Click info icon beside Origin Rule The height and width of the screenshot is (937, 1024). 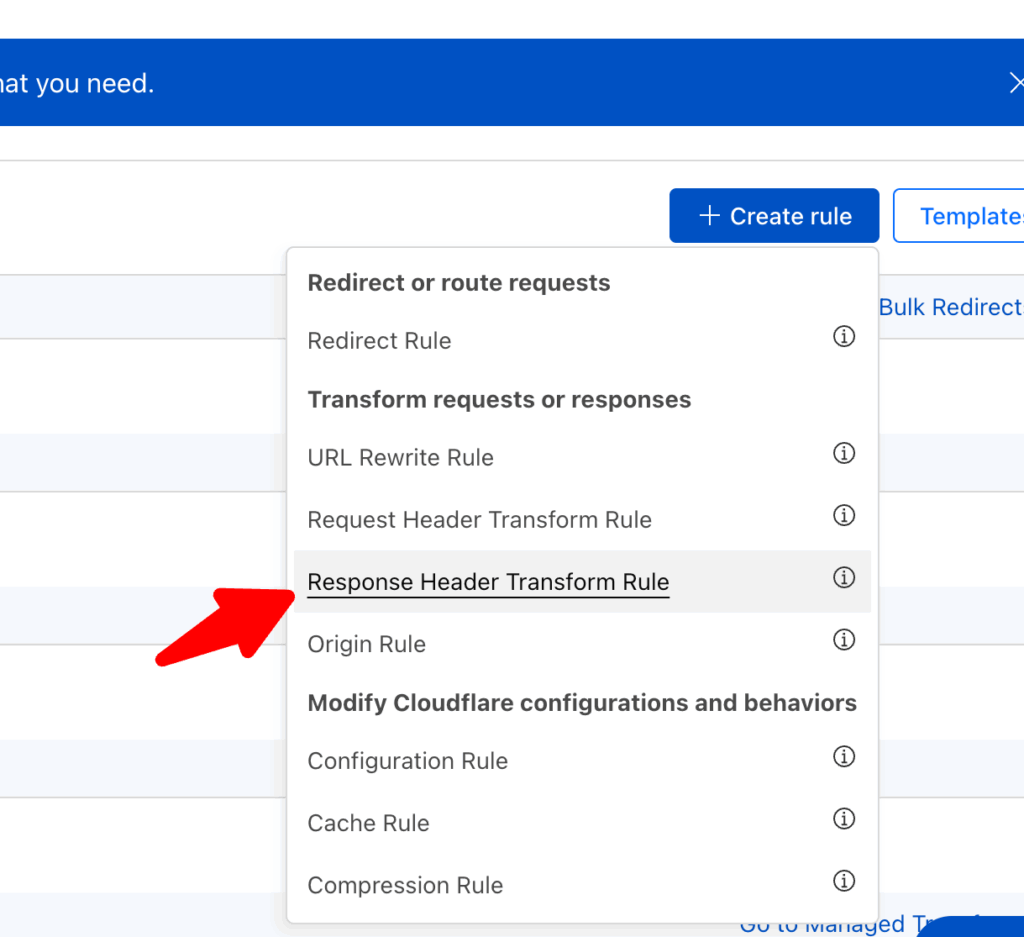(844, 639)
